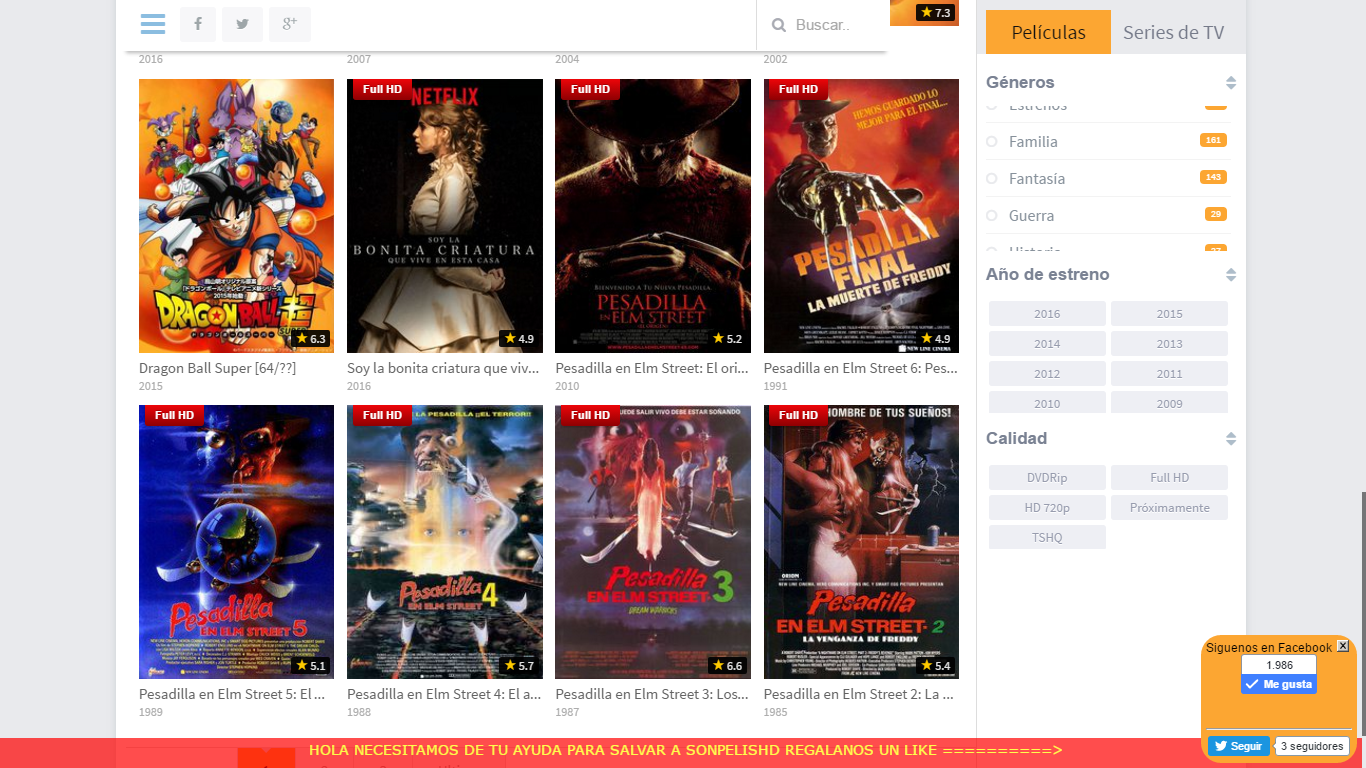The width and height of the screenshot is (1366, 768).
Task: Open the Pesadilla en Elm Street 3 poster
Action: pyautogui.click(x=653, y=542)
